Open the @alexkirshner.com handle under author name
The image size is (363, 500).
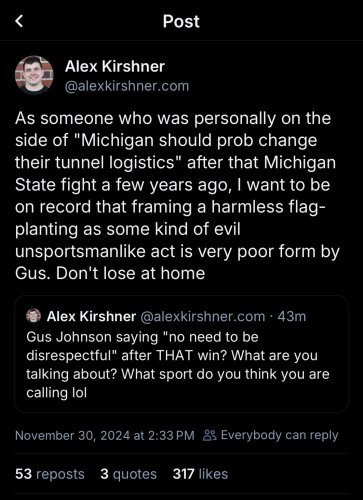click(127, 86)
